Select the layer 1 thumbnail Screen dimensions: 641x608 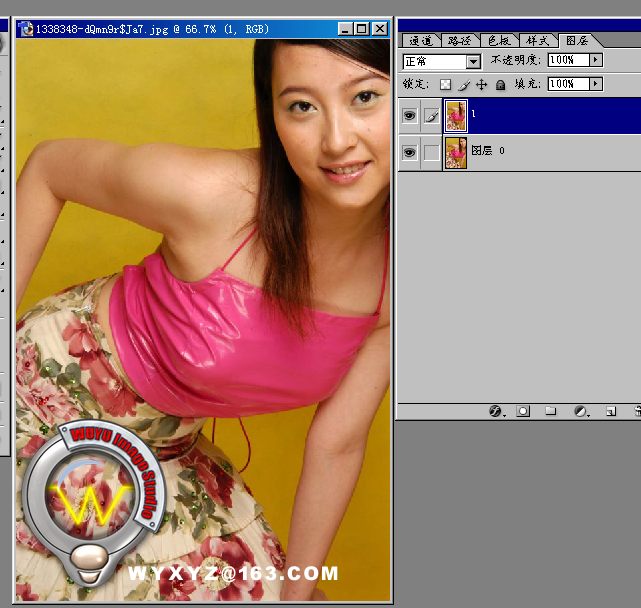click(456, 116)
